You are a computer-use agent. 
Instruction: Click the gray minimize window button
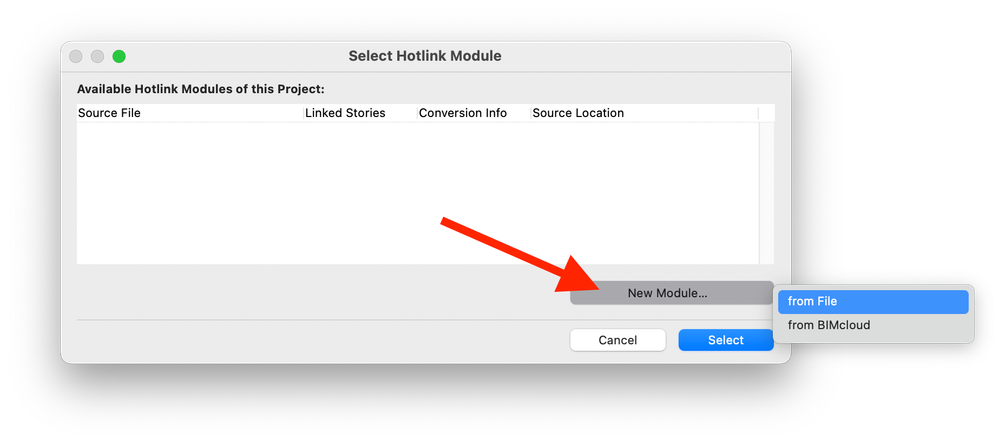98,56
